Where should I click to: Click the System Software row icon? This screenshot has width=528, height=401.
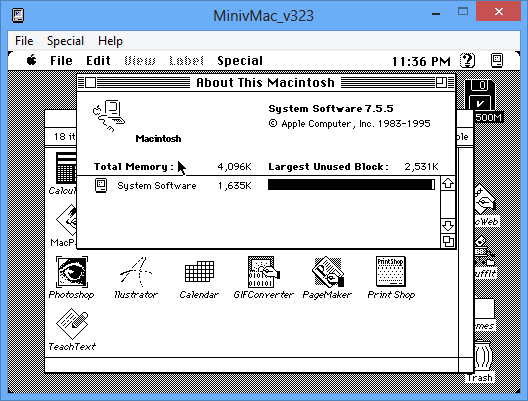101,186
